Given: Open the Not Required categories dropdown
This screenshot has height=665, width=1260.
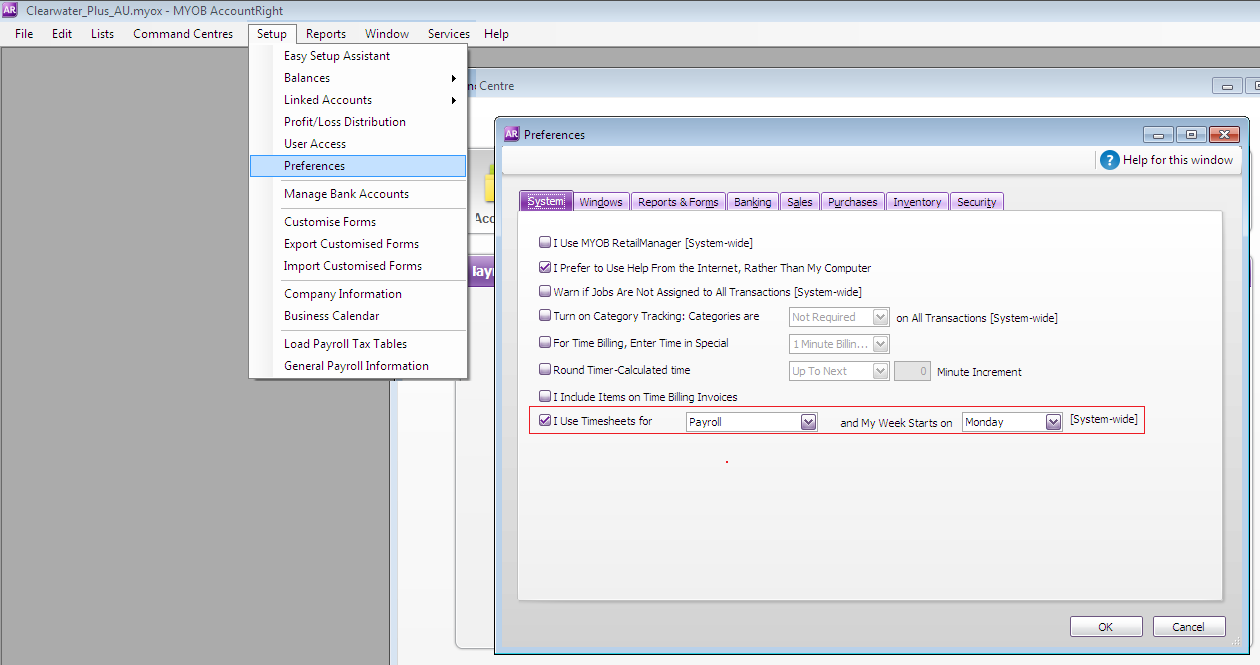Looking at the screenshot, I should pos(880,317).
